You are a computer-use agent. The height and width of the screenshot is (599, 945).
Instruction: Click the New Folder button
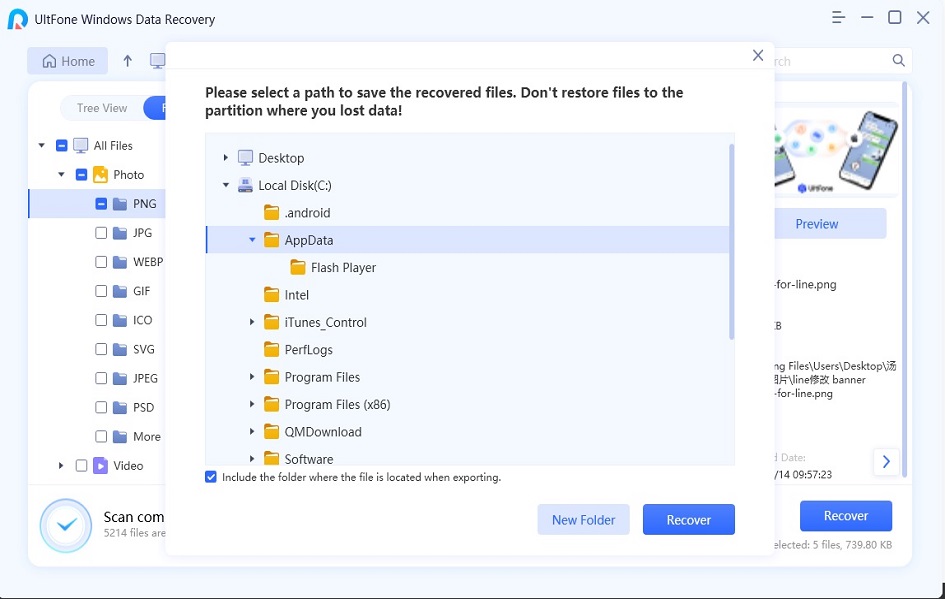(583, 520)
